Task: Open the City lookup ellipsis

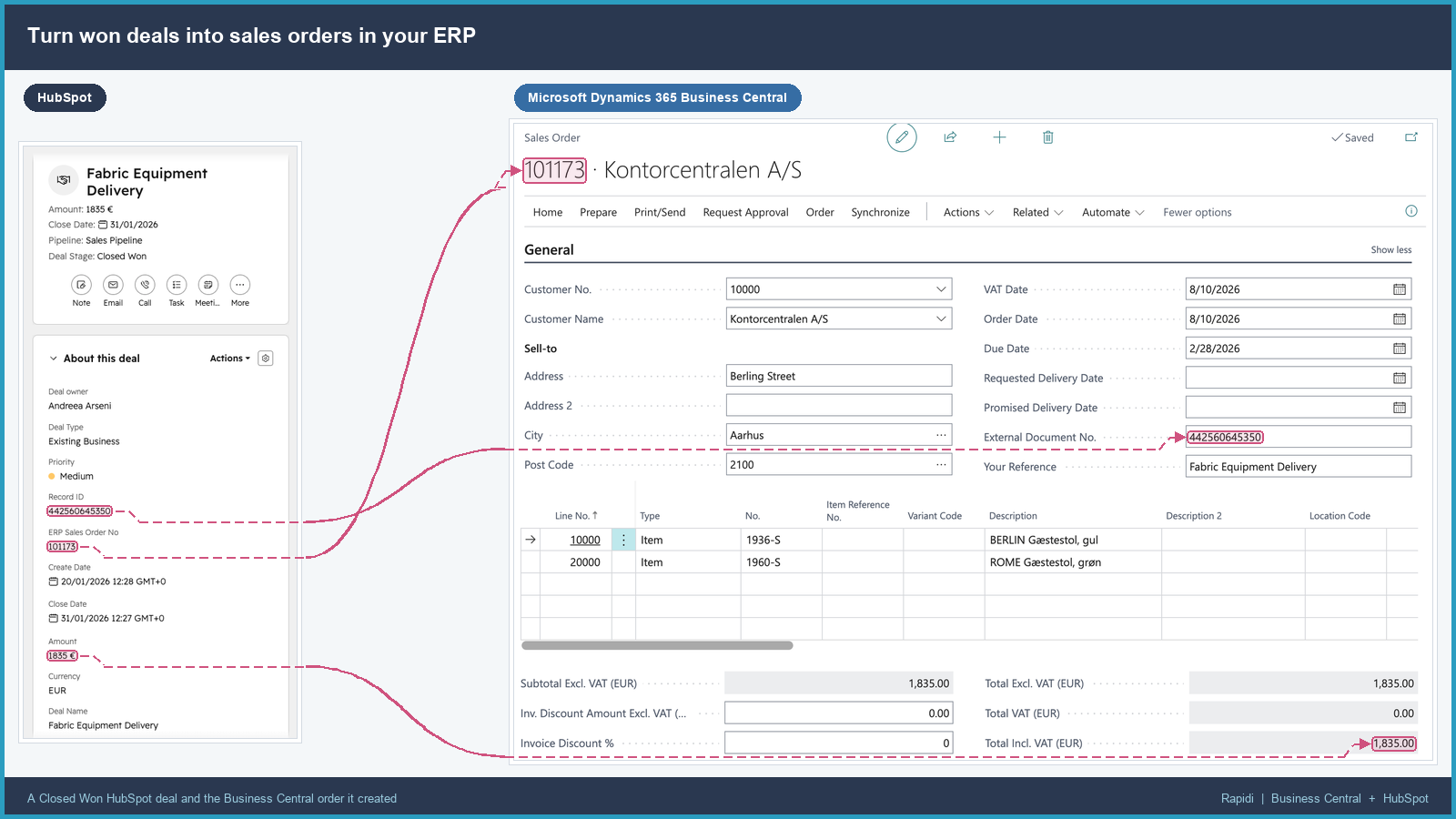Action: pyautogui.click(x=941, y=435)
